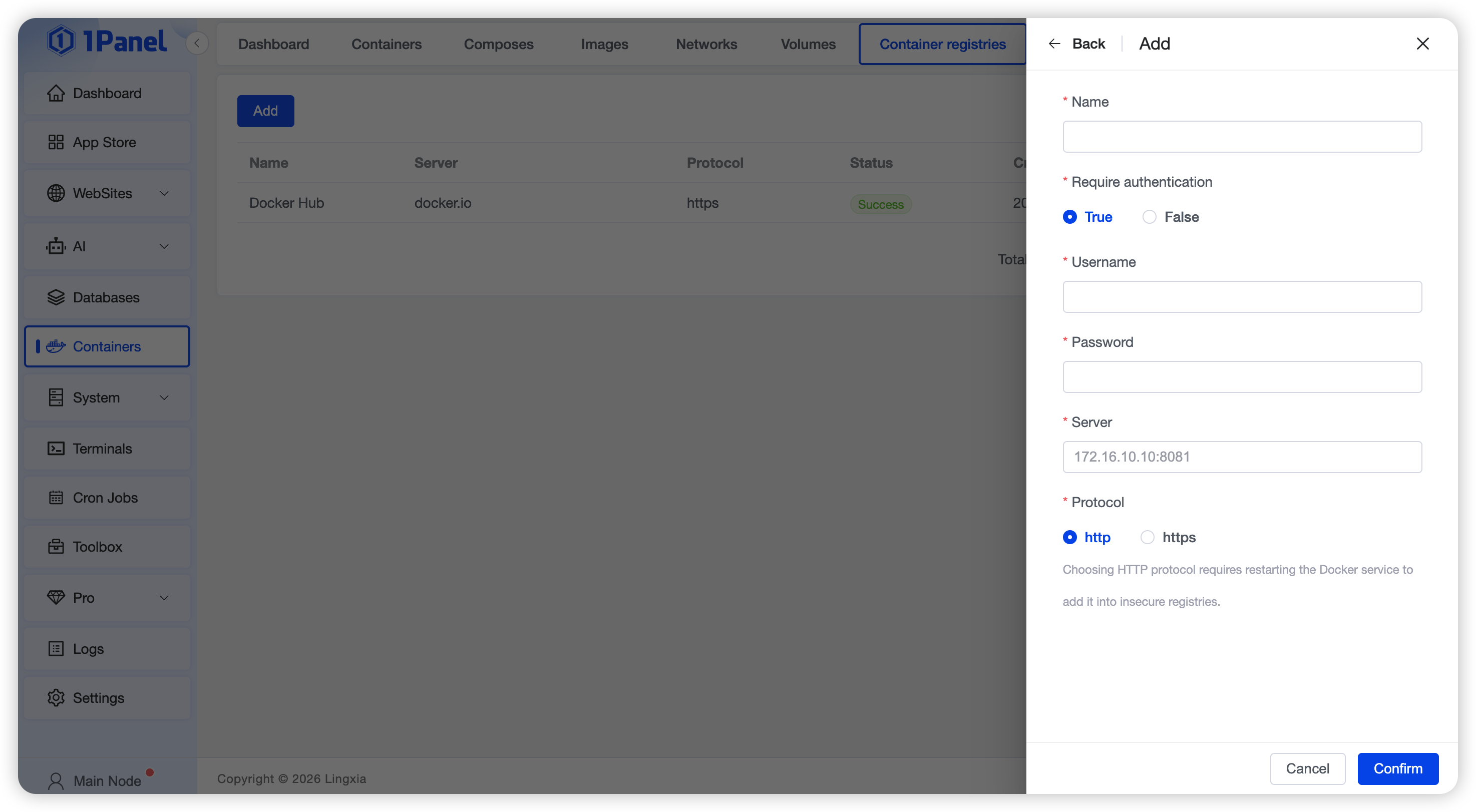
Task: Open the Networks tab
Action: pos(706,44)
